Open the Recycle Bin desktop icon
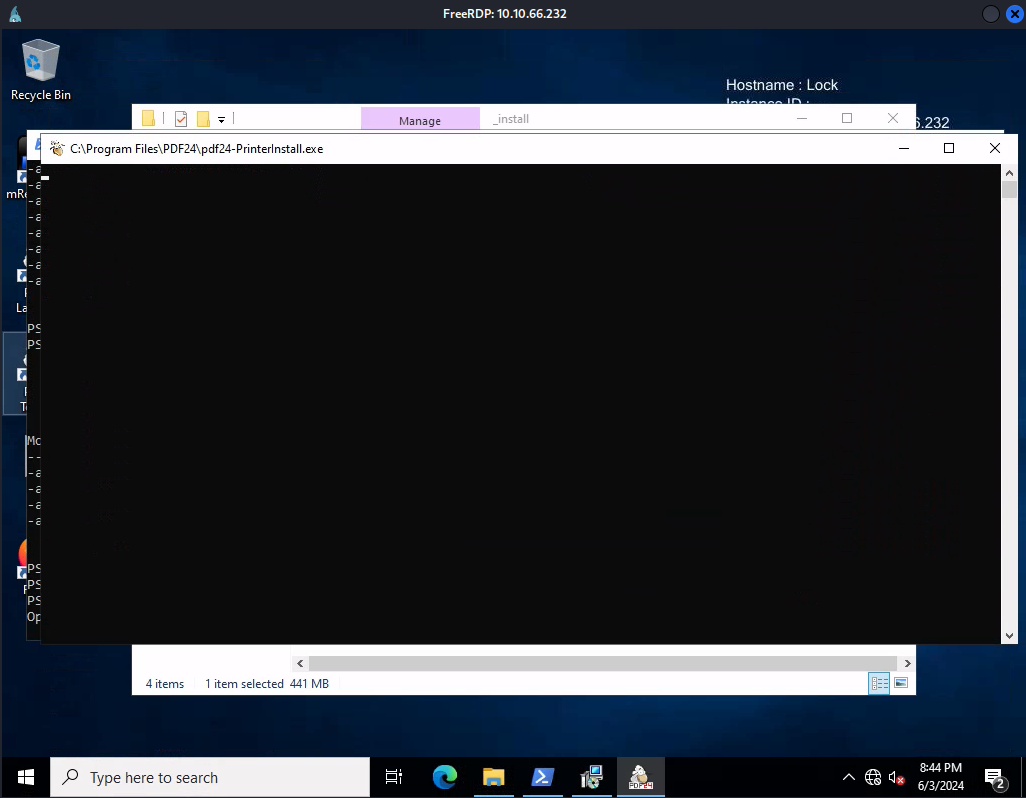This screenshot has height=798, width=1026. 41,70
